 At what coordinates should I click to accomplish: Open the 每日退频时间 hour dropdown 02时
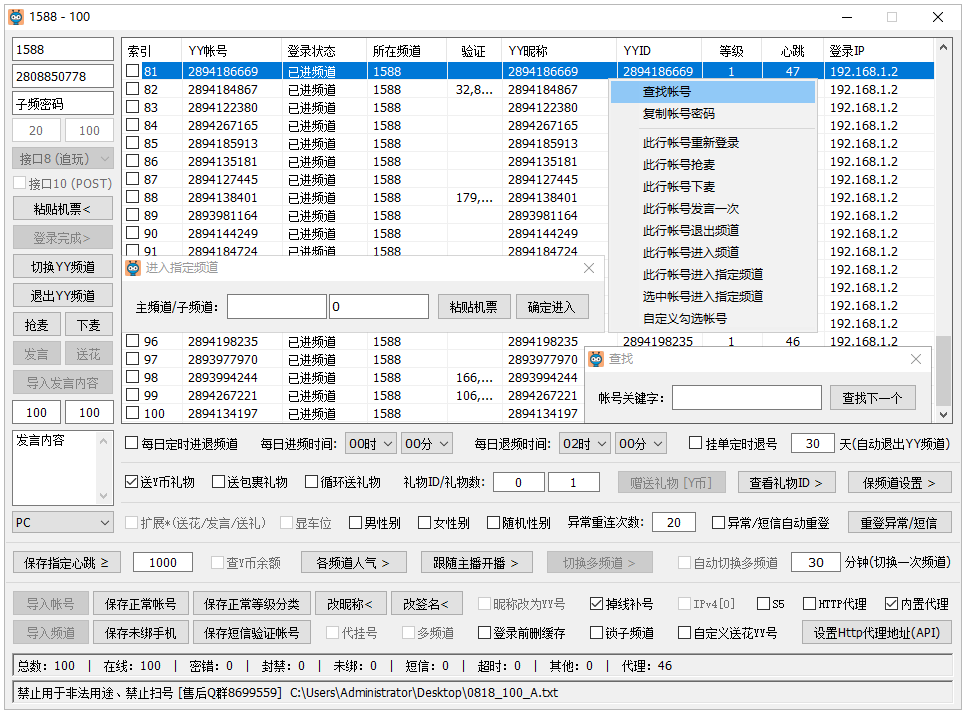tap(585, 444)
